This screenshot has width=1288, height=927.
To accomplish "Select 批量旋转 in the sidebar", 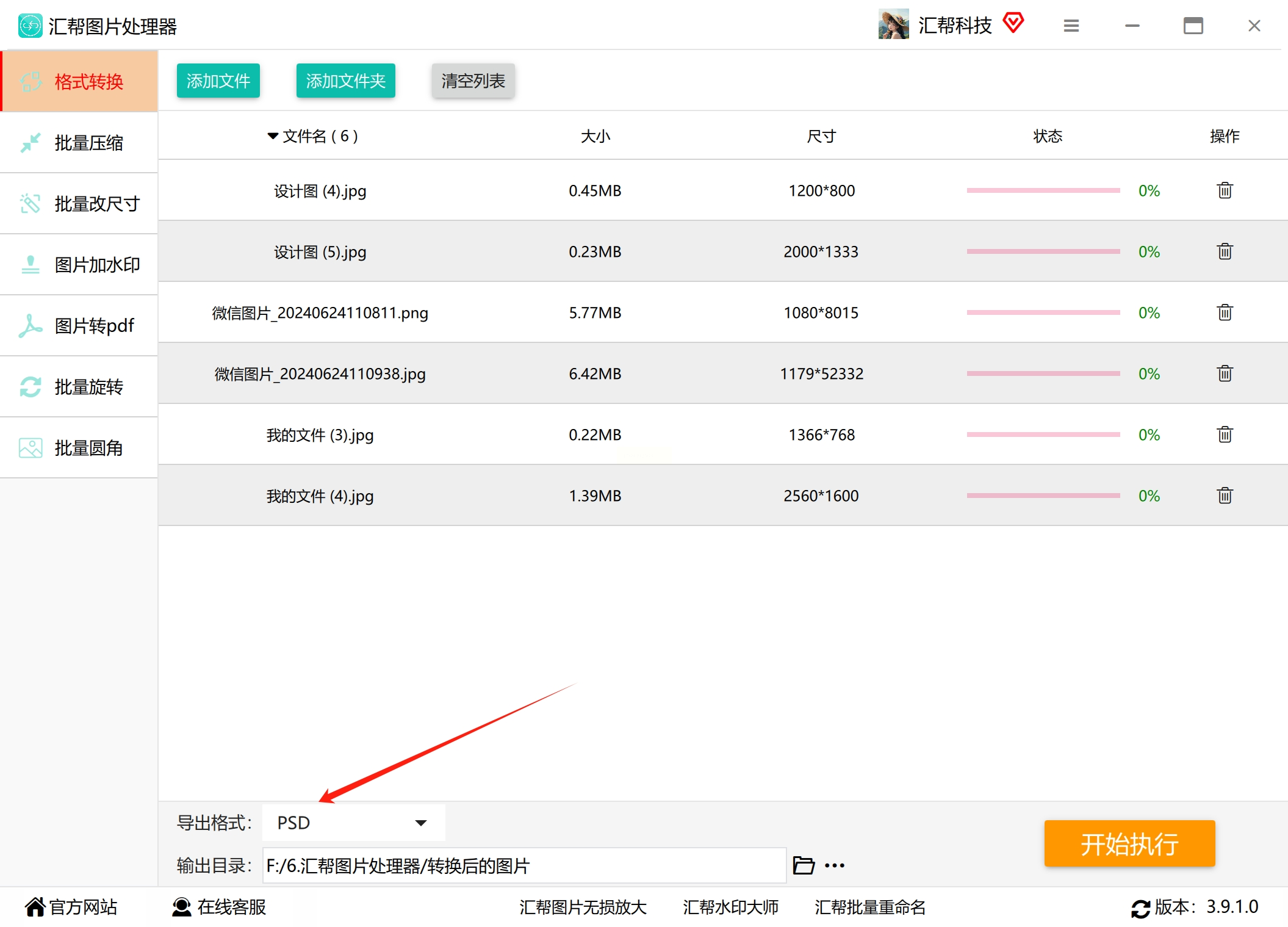I will coord(79,386).
